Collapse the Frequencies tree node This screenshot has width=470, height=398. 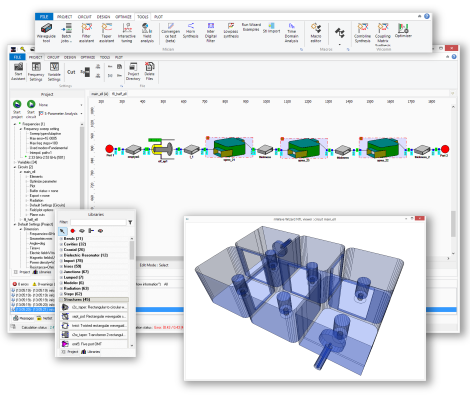(15, 124)
